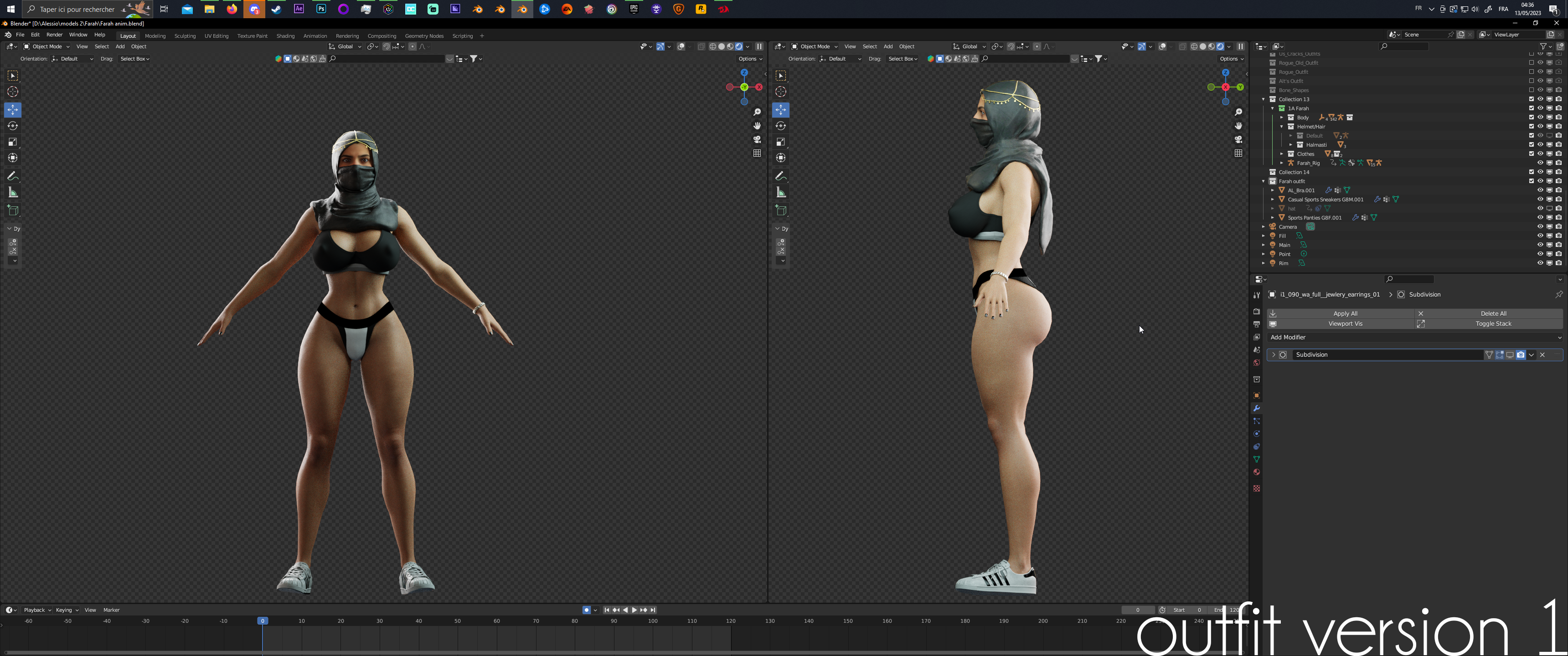Pin the properties editor context

pos(1559,295)
